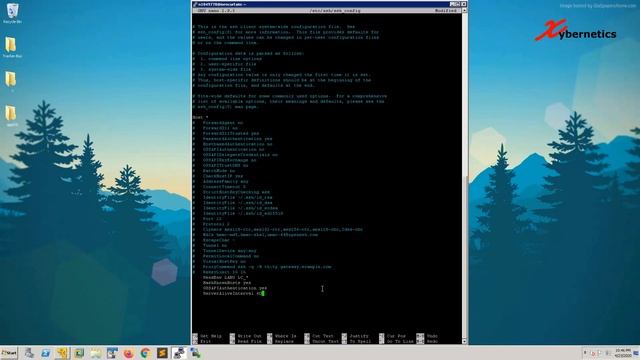Click the Write Out shortcut label

tap(249, 336)
